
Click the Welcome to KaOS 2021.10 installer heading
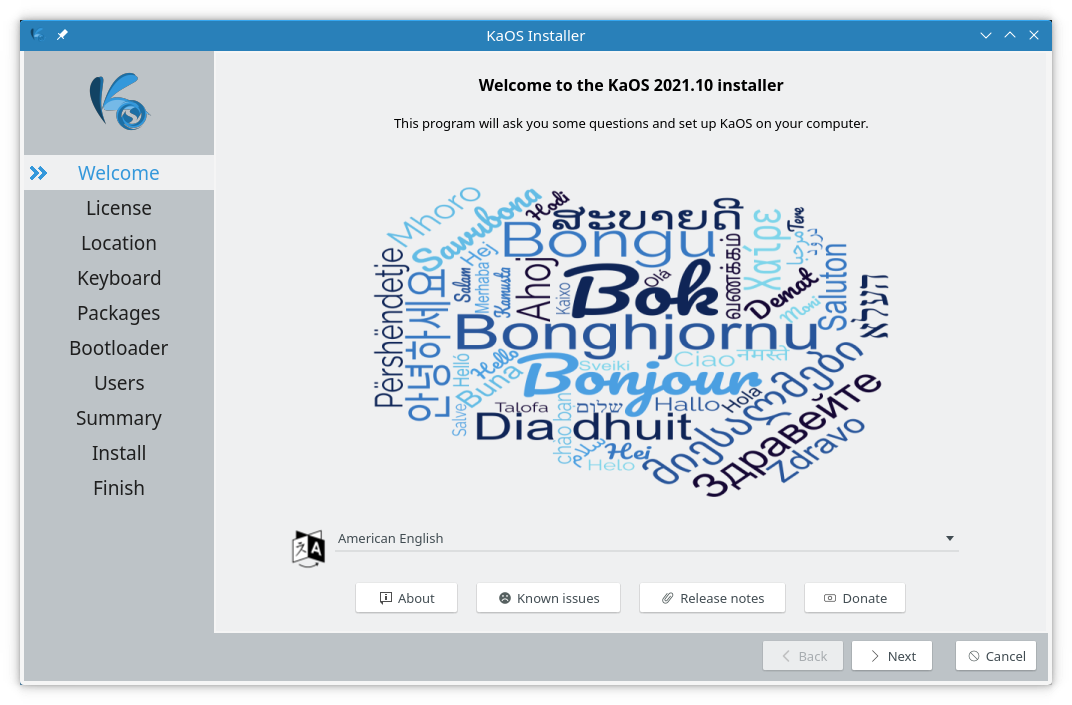[631, 85]
